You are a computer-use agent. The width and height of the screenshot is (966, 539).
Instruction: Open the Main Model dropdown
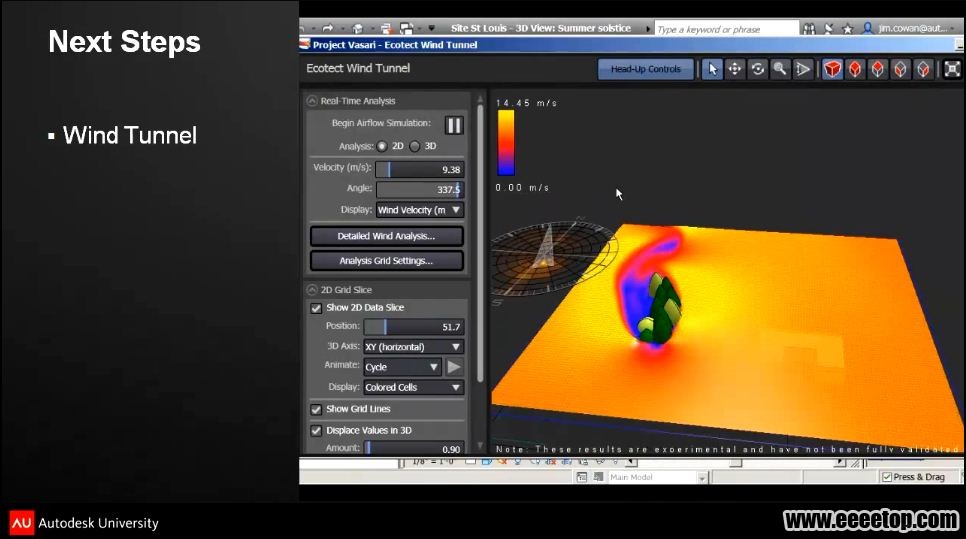[x=702, y=477]
